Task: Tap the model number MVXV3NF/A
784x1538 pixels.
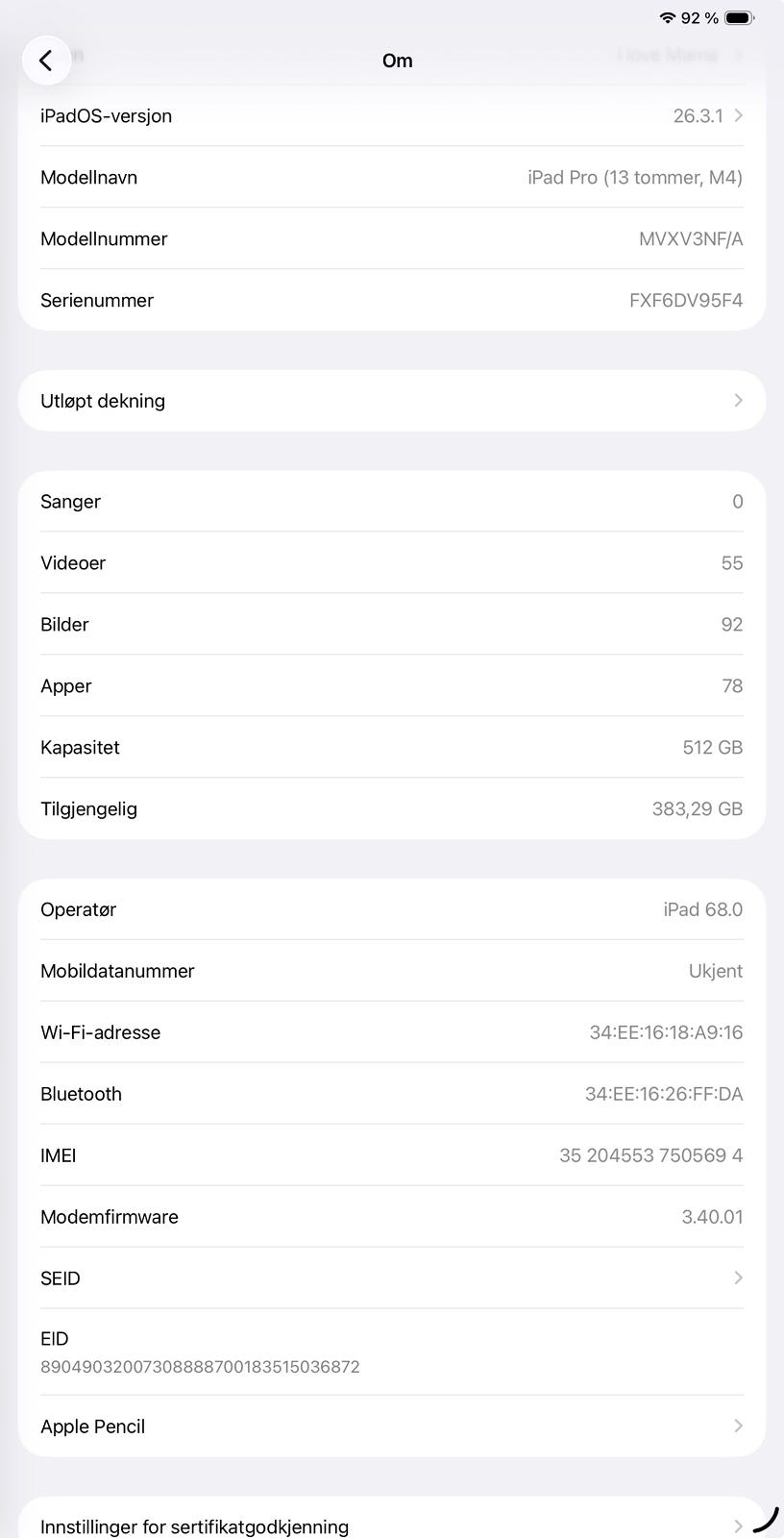Action: [x=691, y=238]
